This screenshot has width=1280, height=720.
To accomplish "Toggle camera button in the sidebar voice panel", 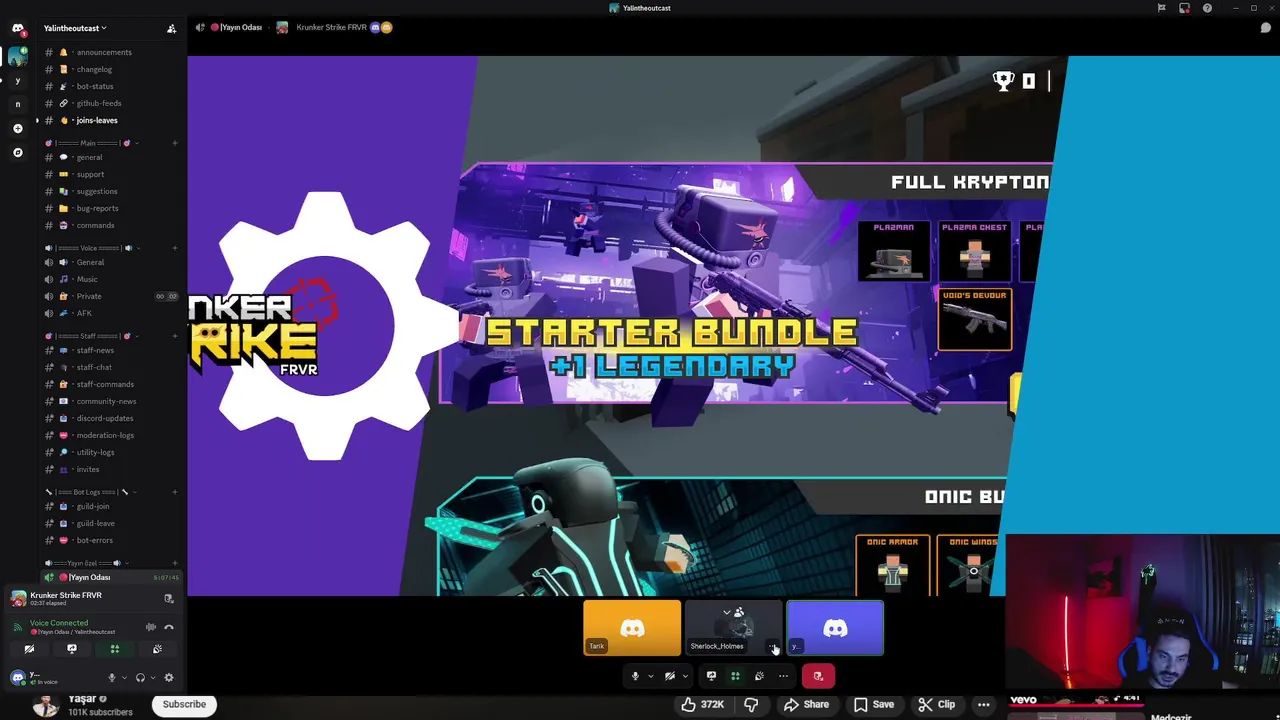I will [29, 649].
